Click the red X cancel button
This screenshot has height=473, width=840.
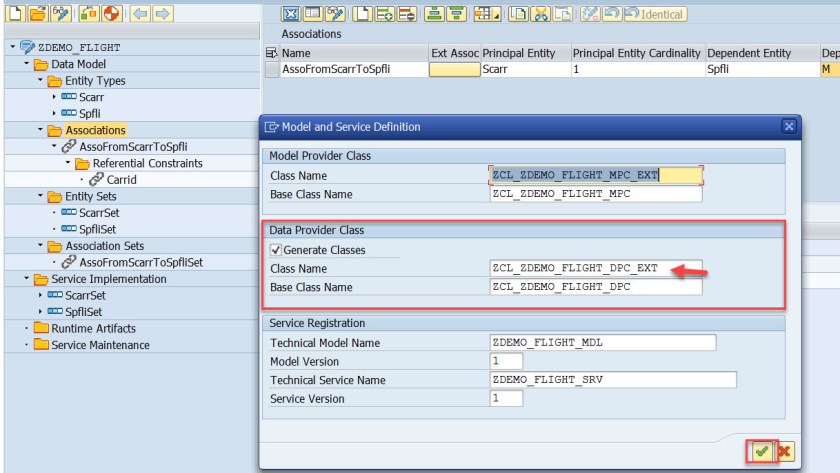point(783,452)
